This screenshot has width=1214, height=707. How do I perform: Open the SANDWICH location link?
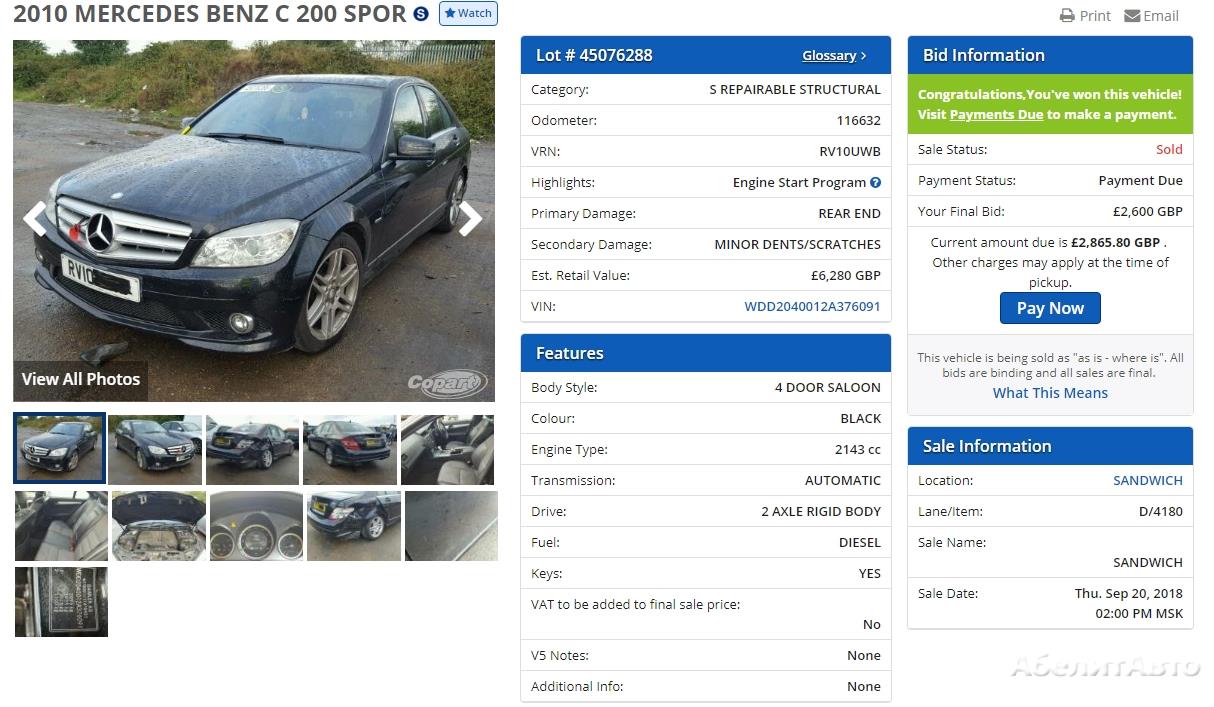pos(1148,481)
